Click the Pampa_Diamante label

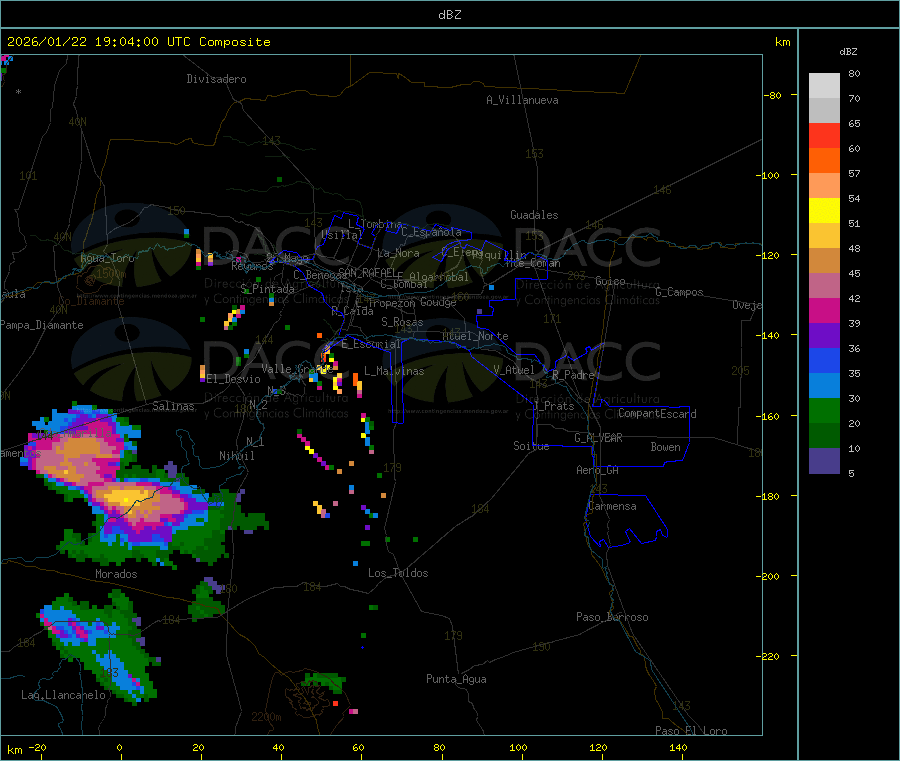click(42, 325)
